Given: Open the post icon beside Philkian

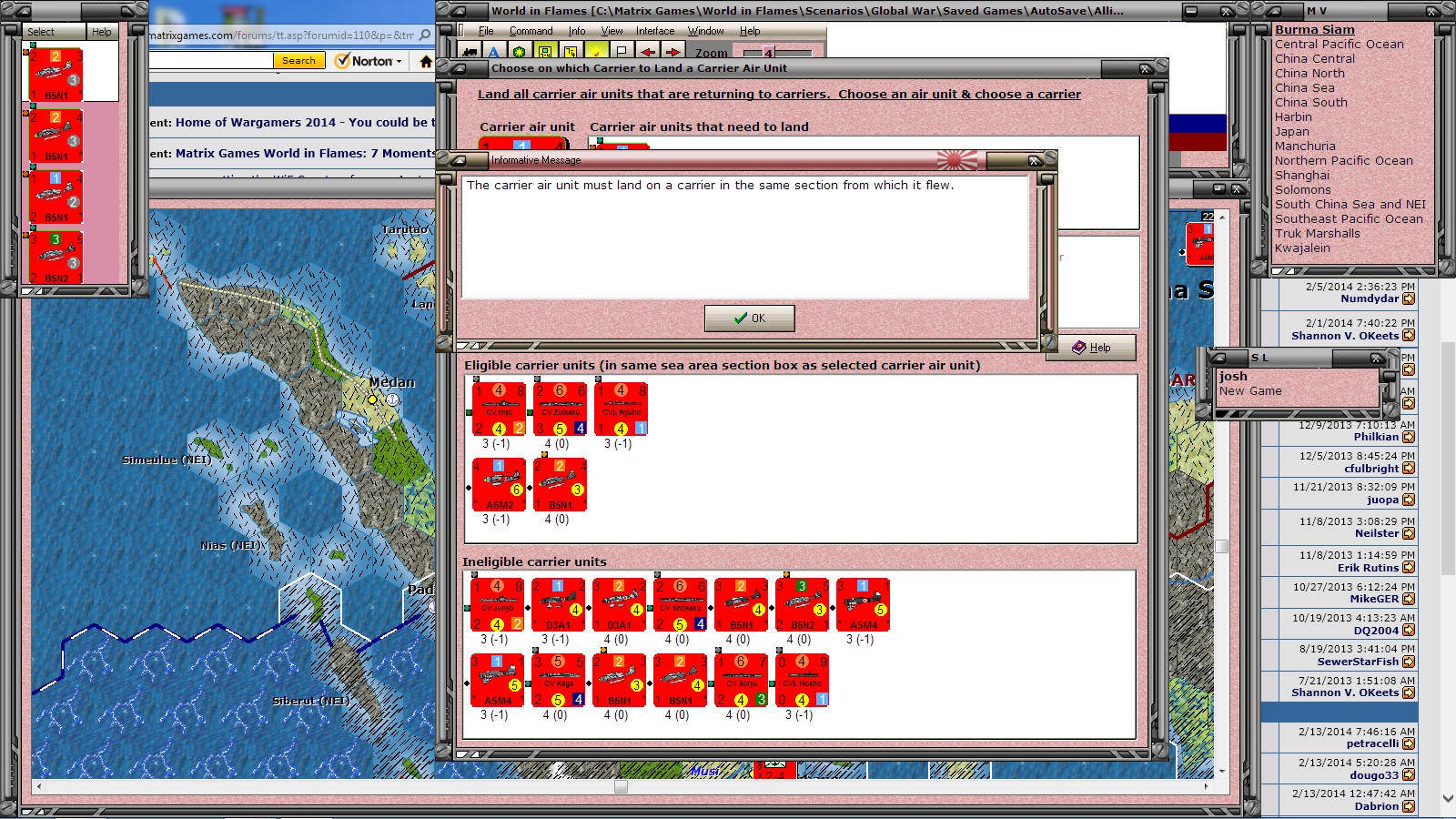Looking at the screenshot, I should click(1409, 437).
